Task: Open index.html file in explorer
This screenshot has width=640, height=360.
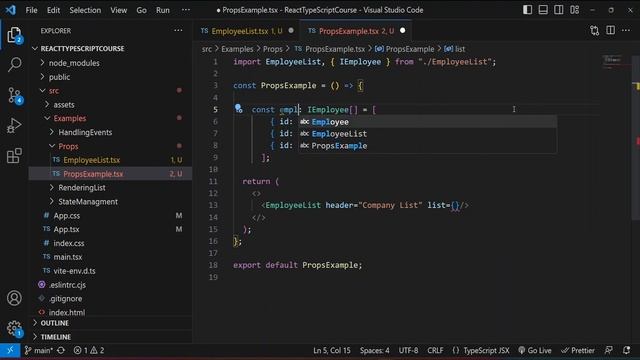Action: click(x=110, y=313)
